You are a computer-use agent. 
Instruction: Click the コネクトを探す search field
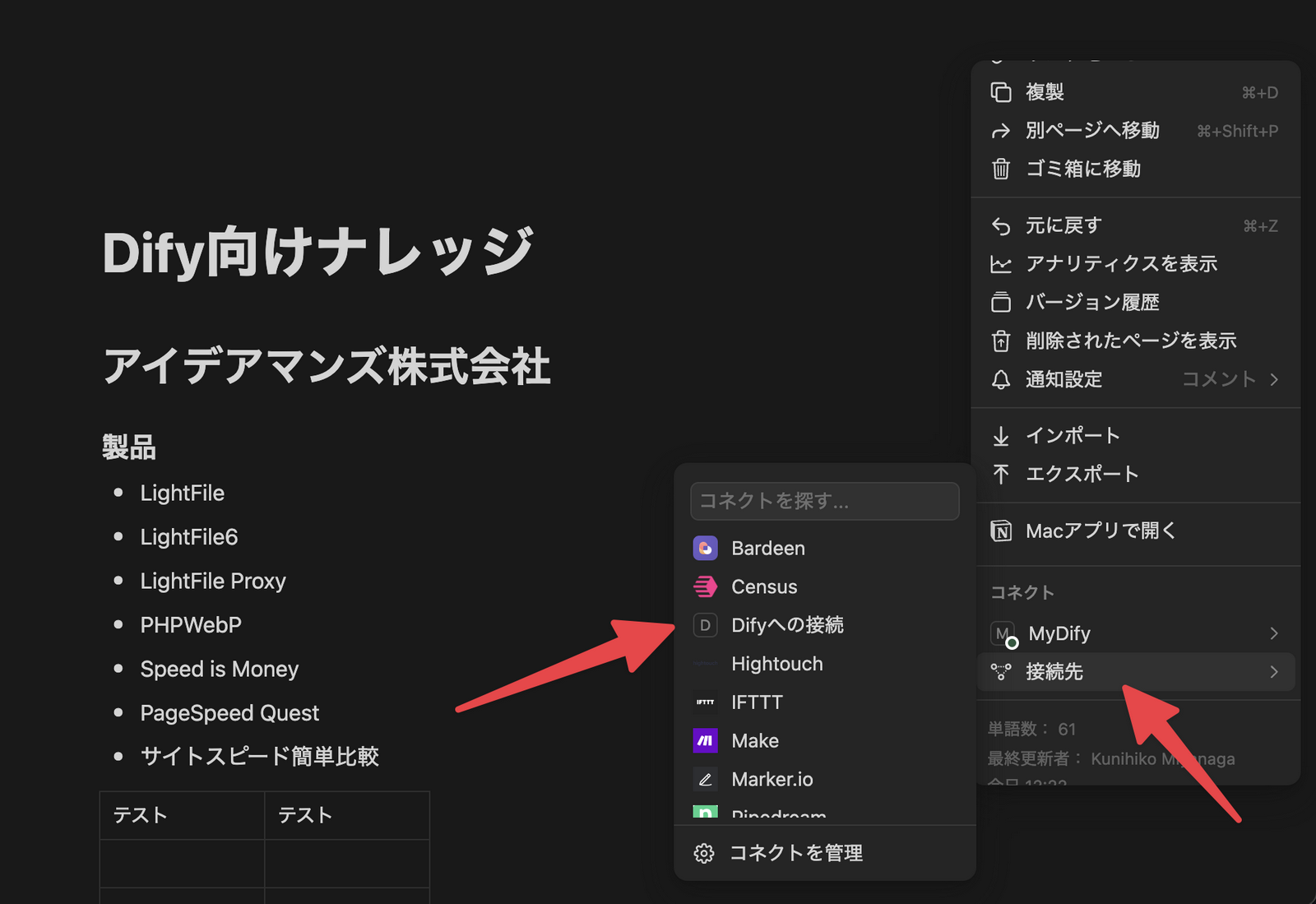pos(825,501)
